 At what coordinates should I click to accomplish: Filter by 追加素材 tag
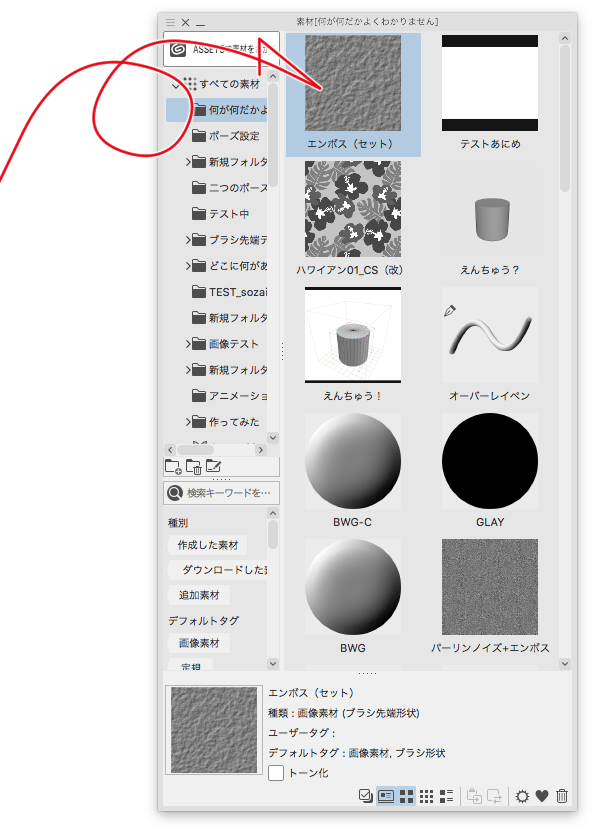(199, 595)
